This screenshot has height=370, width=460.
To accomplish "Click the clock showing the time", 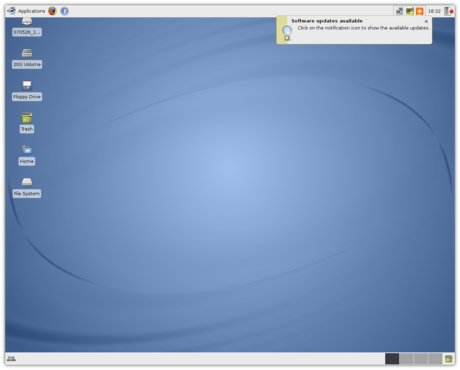I will pyautogui.click(x=434, y=11).
